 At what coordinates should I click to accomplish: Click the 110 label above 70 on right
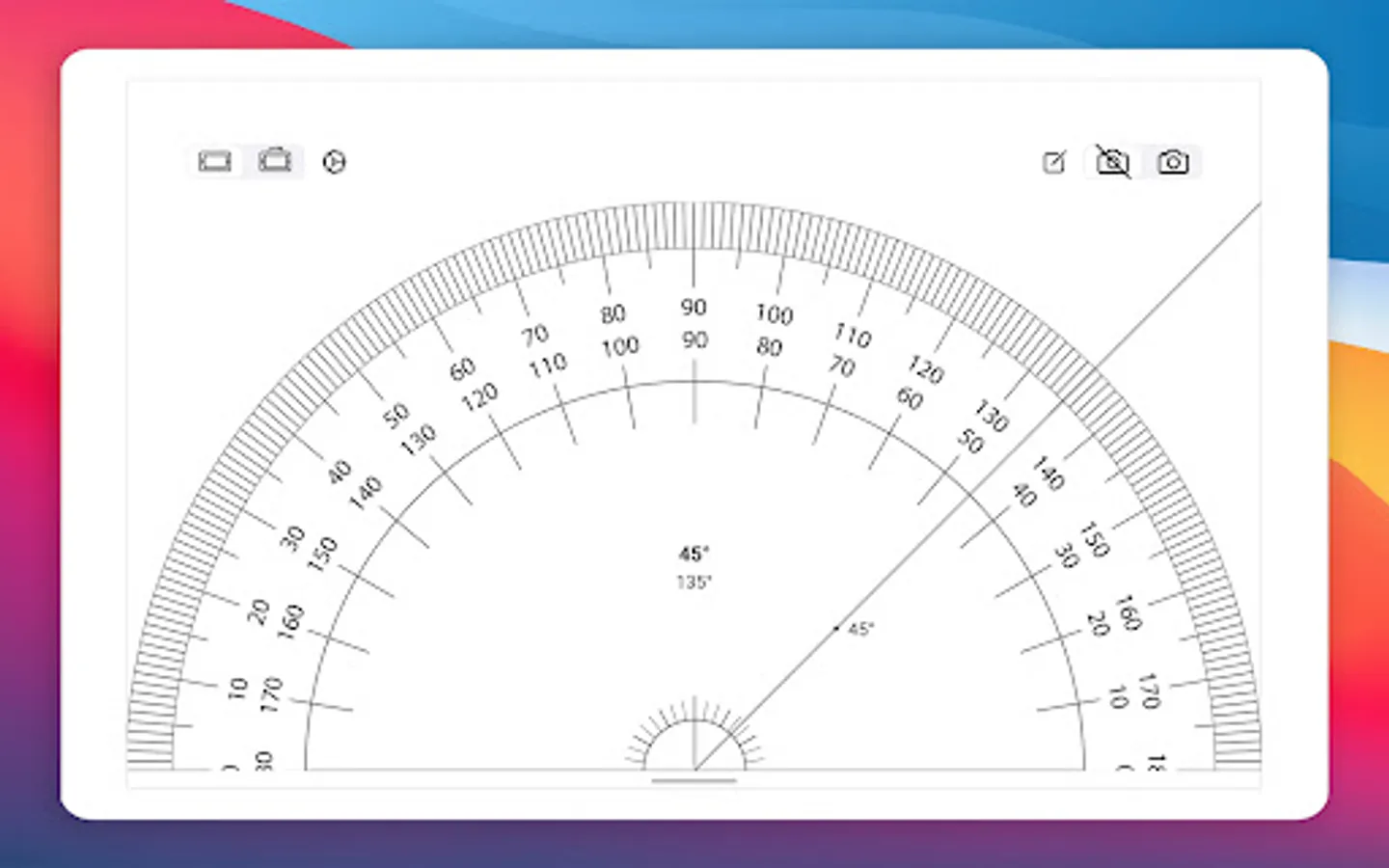pos(852,335)
